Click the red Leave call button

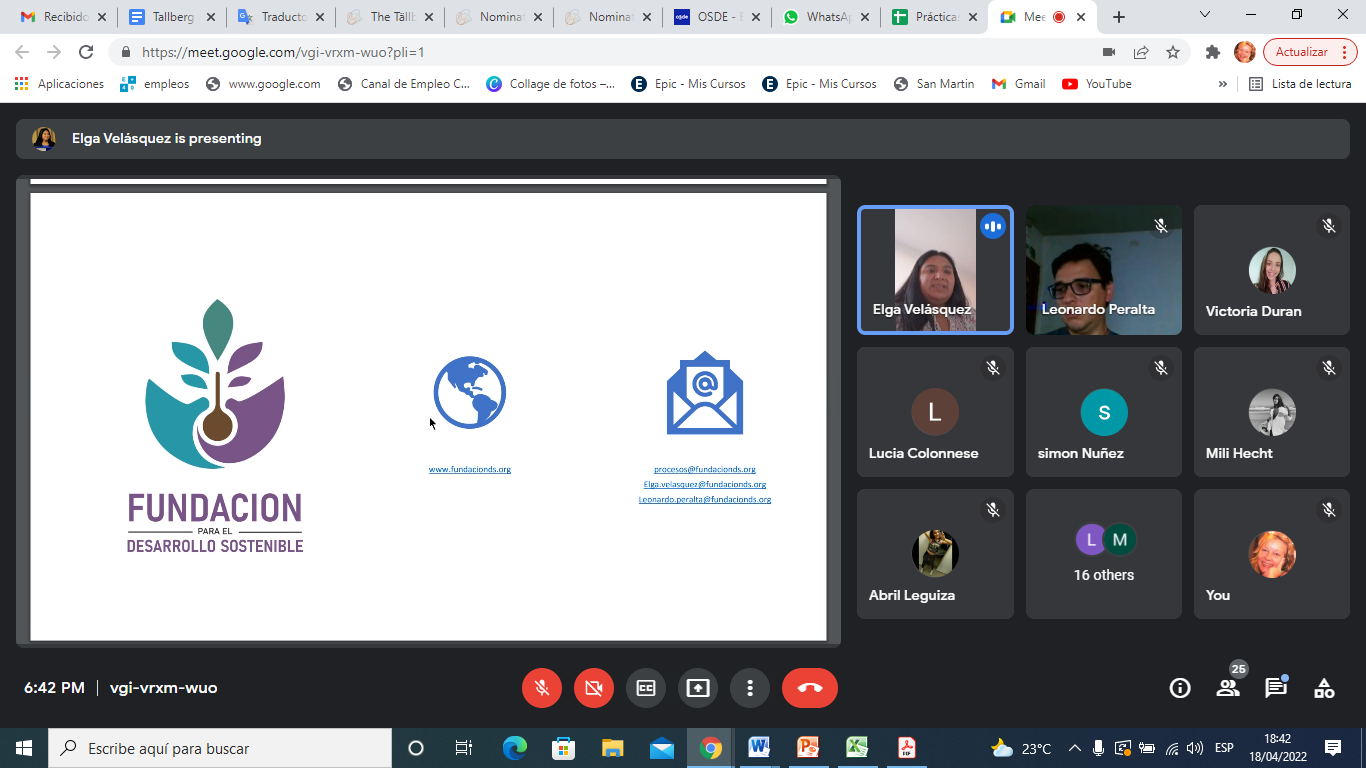tap(809, 688)
